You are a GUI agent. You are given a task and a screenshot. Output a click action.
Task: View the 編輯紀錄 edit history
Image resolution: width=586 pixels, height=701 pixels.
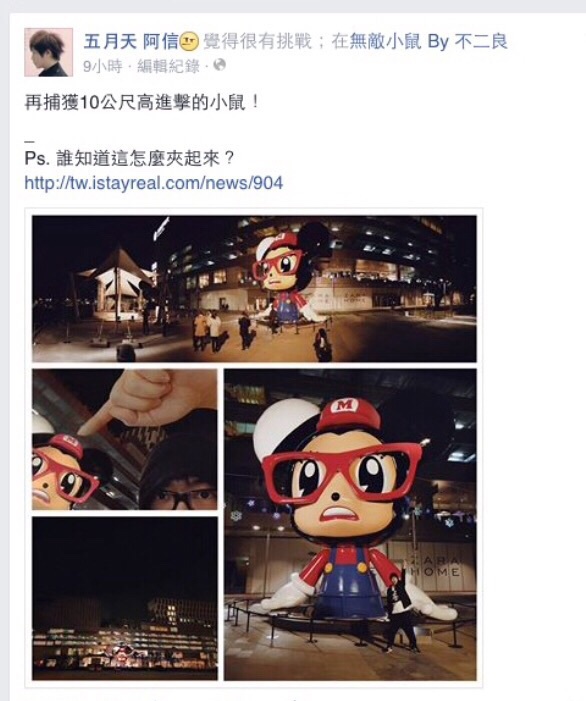pos(168,67)
